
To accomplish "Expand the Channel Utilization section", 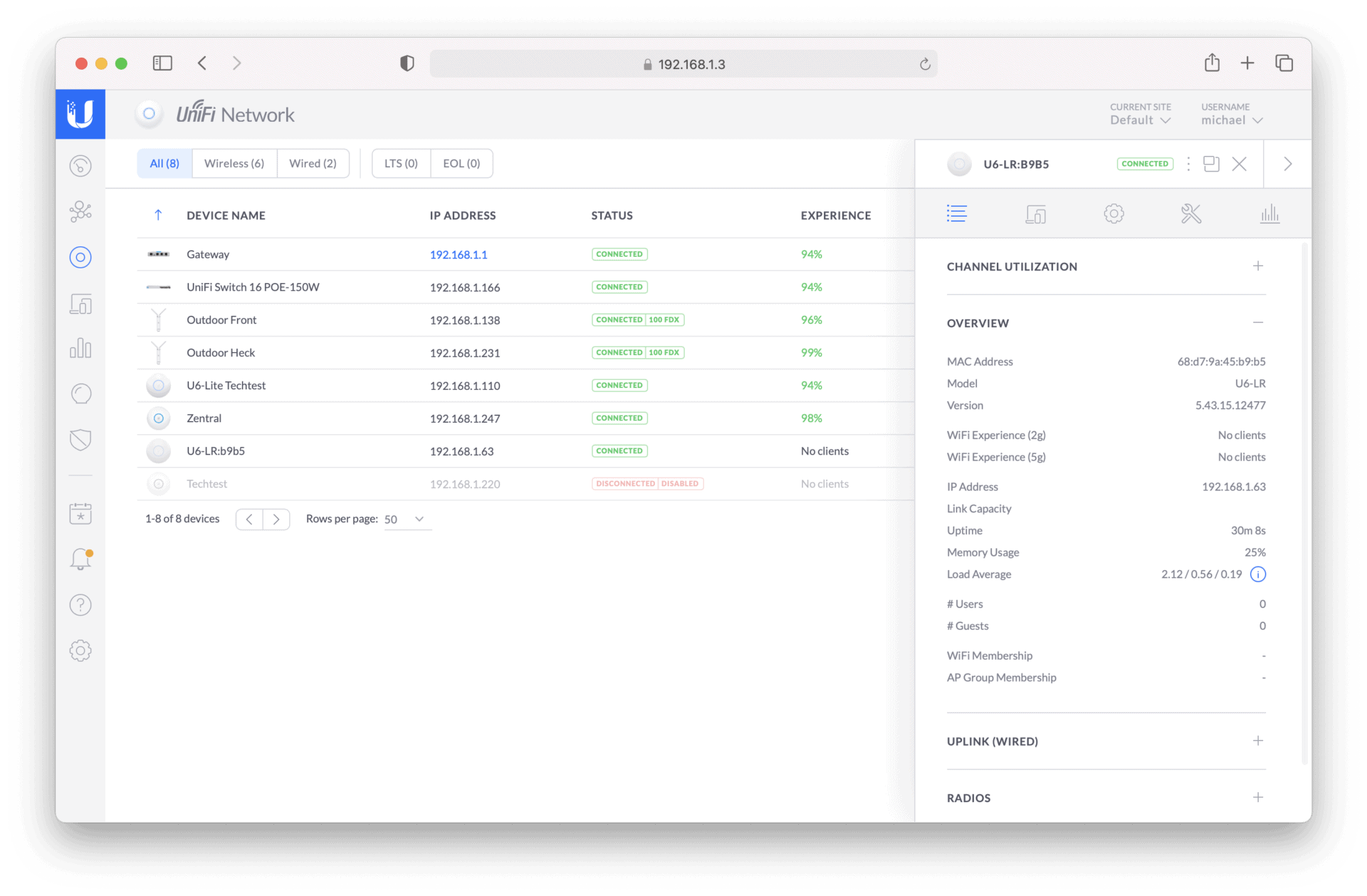I will (1258, 266).
